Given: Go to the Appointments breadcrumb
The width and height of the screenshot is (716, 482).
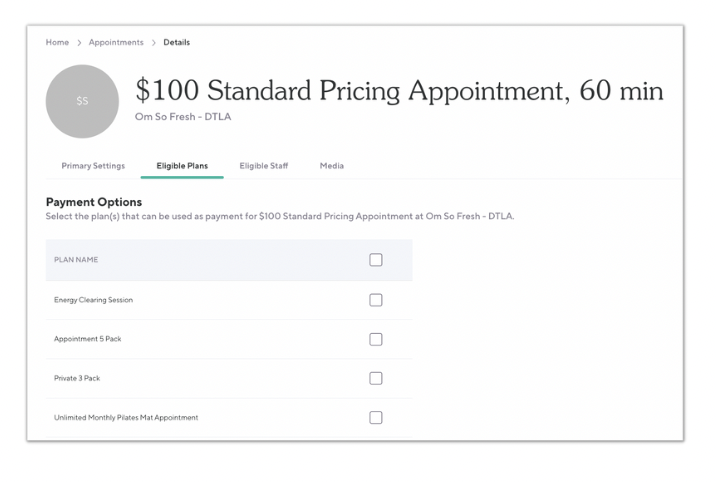Looking at the screenshot, I should click(x=114, y=43).
